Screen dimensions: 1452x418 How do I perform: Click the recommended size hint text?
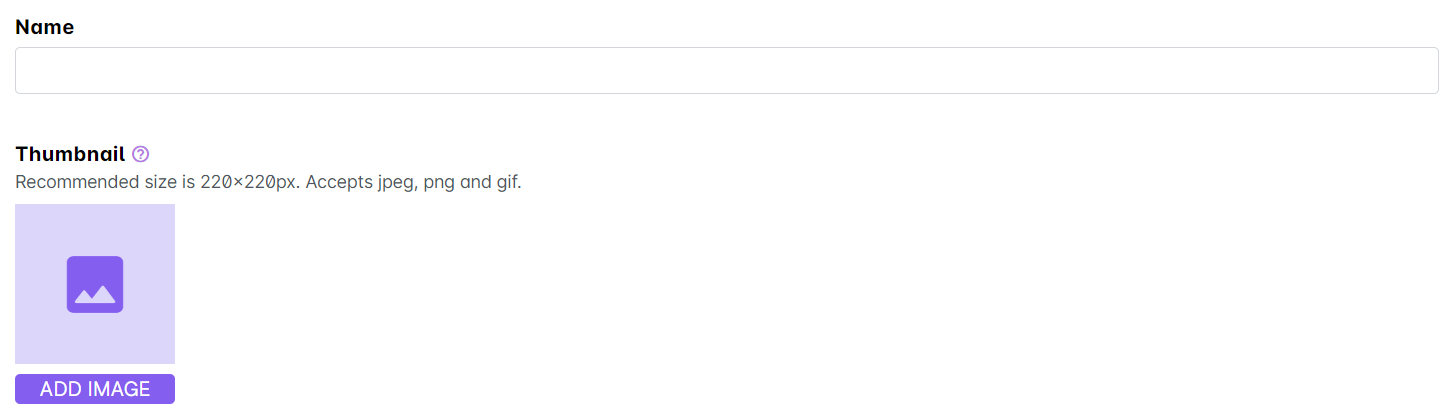(268, 183)
